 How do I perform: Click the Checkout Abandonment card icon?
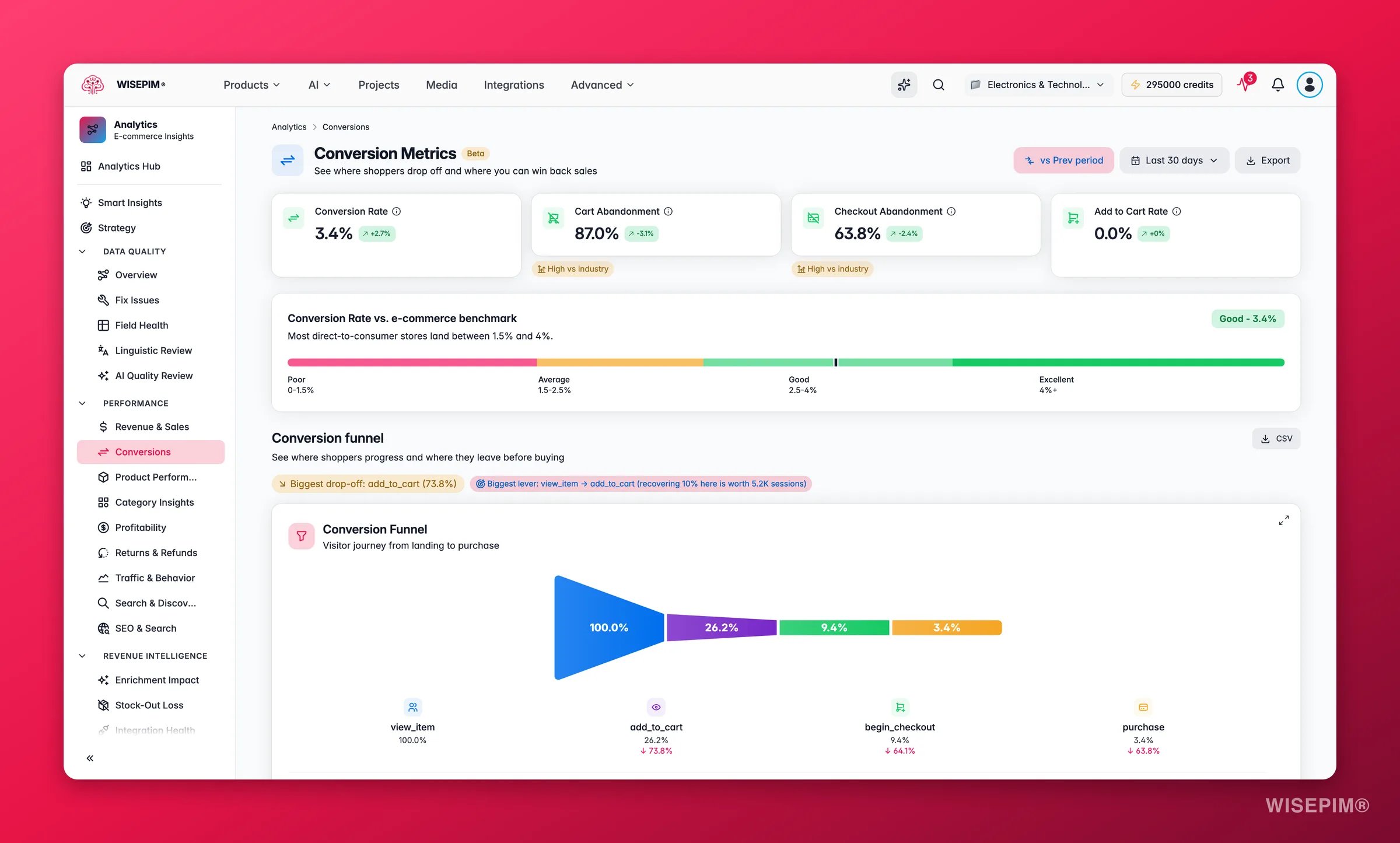click(813, 218)
